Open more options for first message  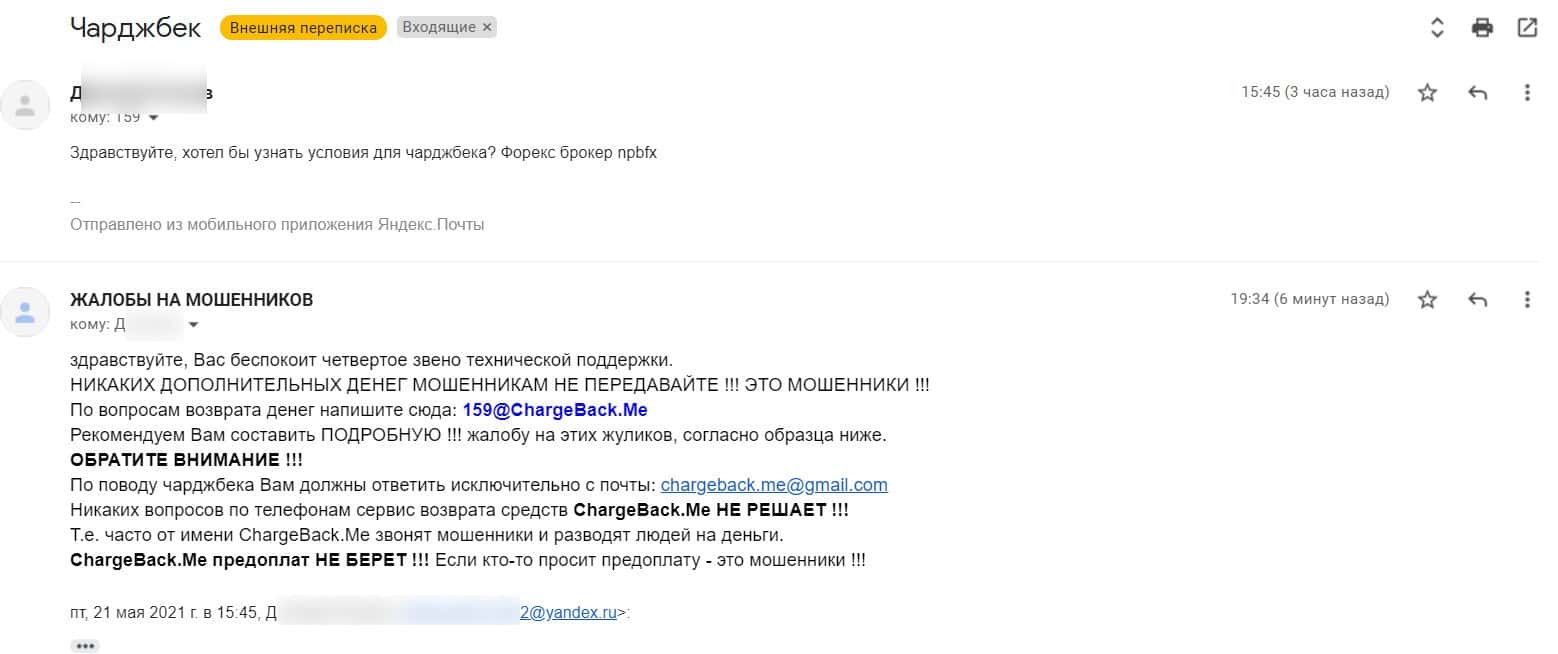click(x=1527, y=93)
